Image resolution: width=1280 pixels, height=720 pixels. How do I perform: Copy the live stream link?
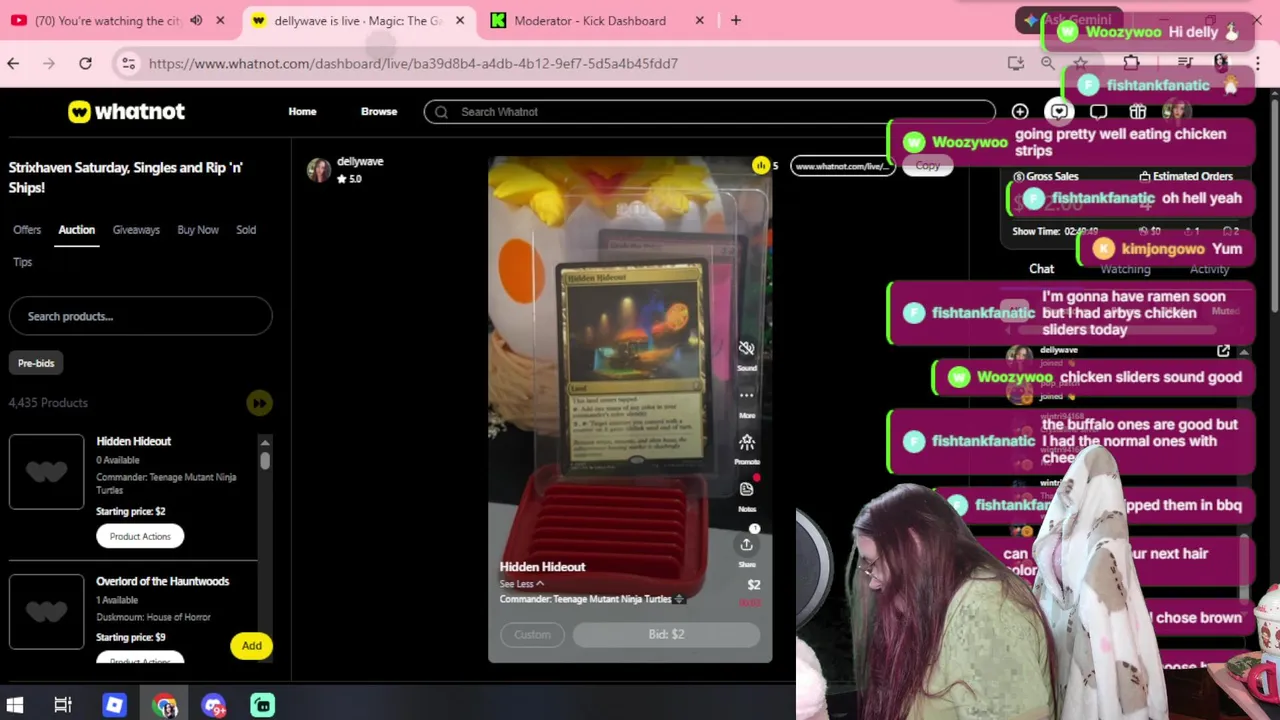(927, 166)
